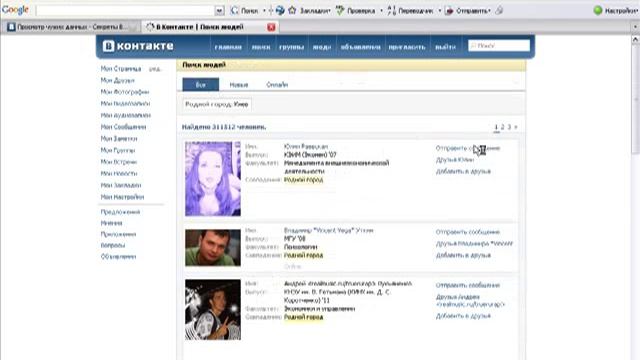Click the spell-check Проверка icon

[340, 11]
